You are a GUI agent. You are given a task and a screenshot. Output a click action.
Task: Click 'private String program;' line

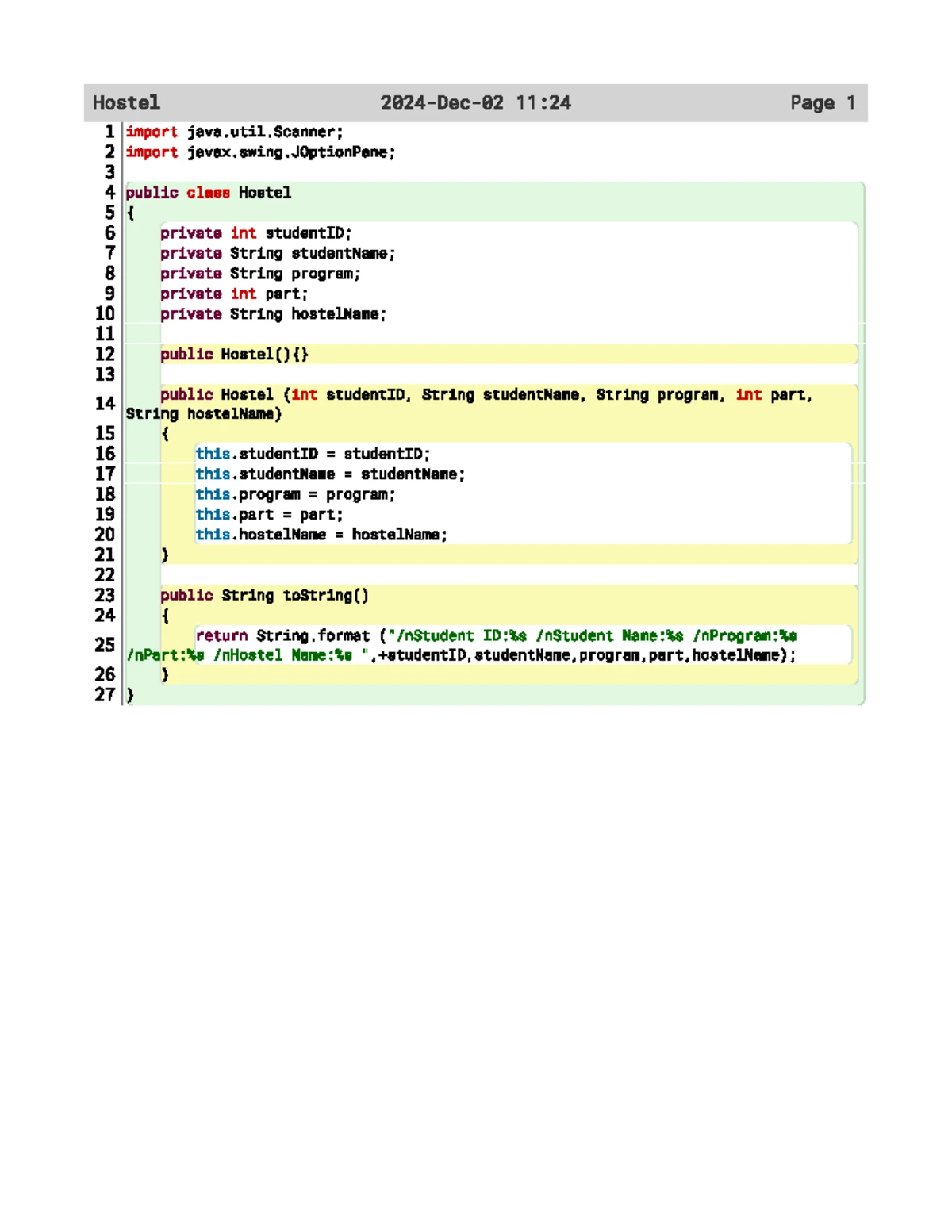[260, 273]
